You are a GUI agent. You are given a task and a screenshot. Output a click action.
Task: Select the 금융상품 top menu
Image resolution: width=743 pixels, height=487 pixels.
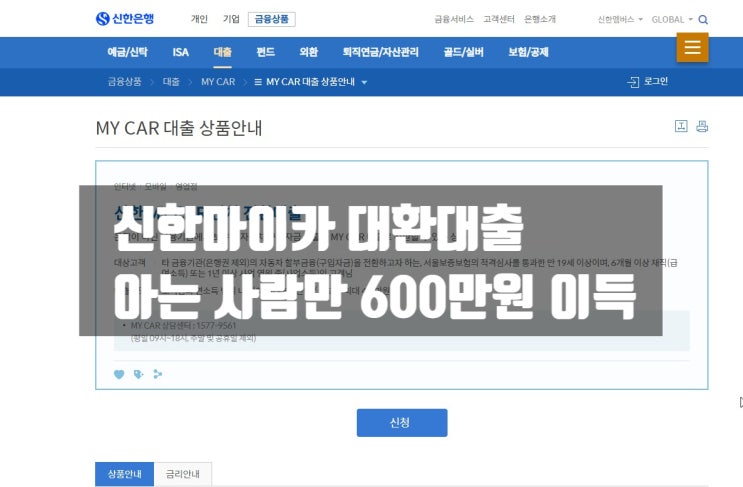[272, 19]
